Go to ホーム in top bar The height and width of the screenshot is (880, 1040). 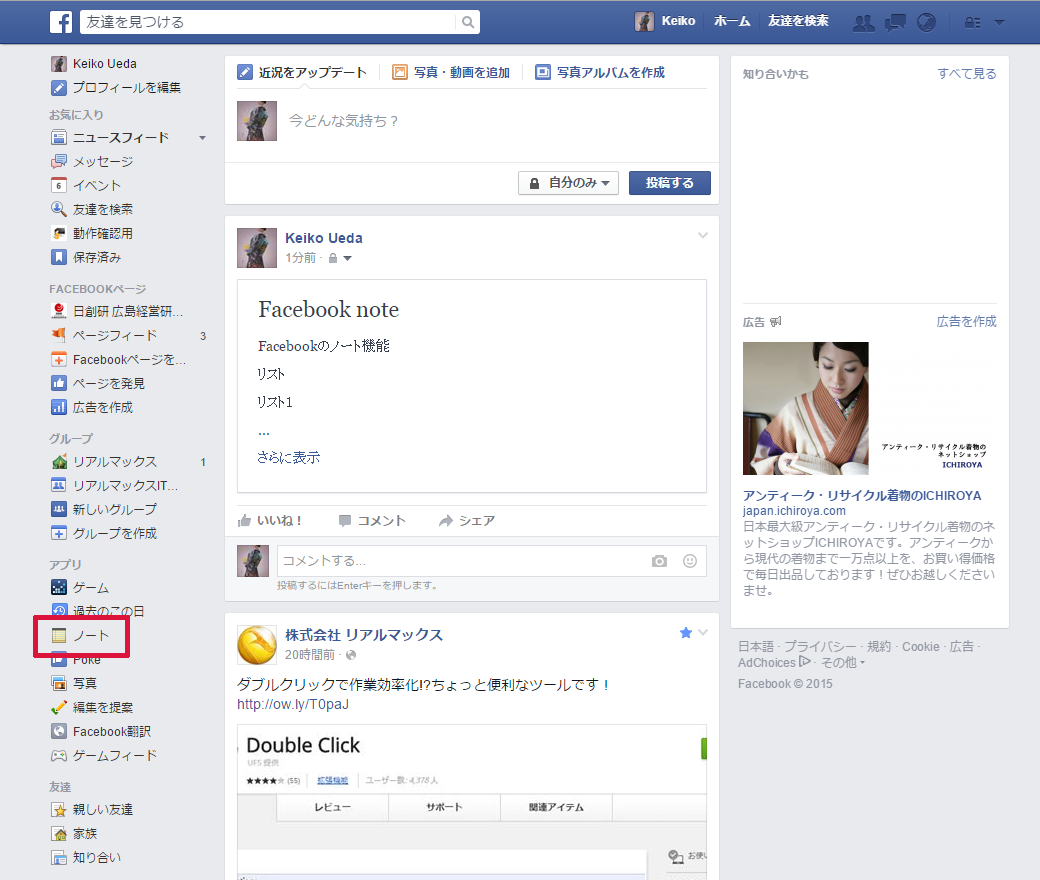[732, 21]
